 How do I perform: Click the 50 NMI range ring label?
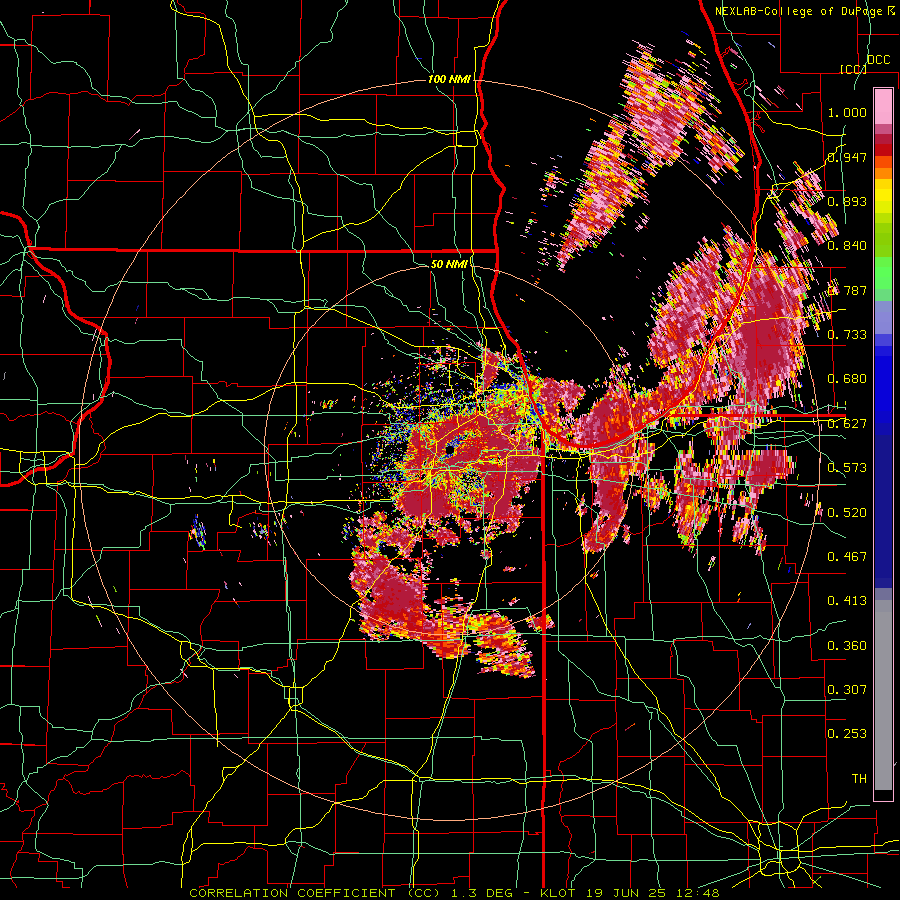click(449, 265)
